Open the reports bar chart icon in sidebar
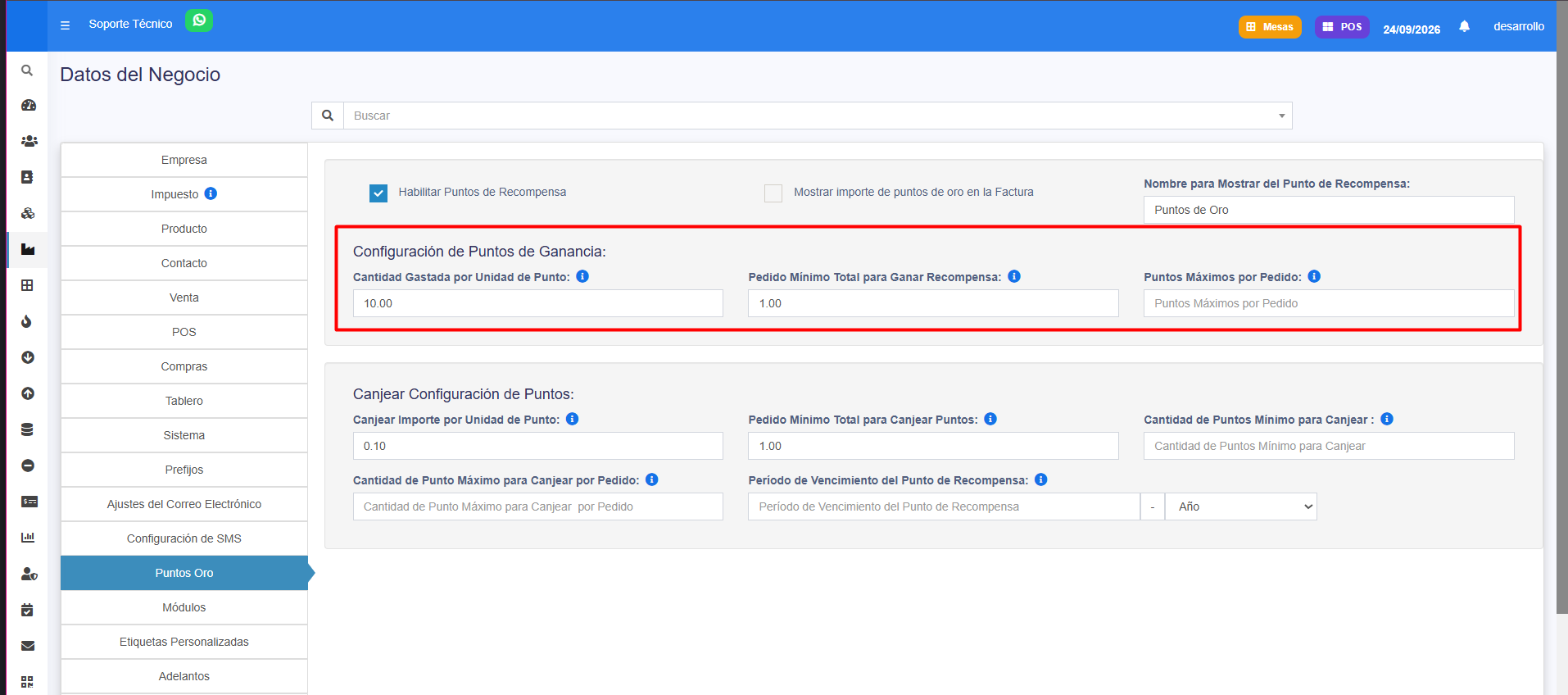Screen dimensions: 1568x695 pos(28,538)
